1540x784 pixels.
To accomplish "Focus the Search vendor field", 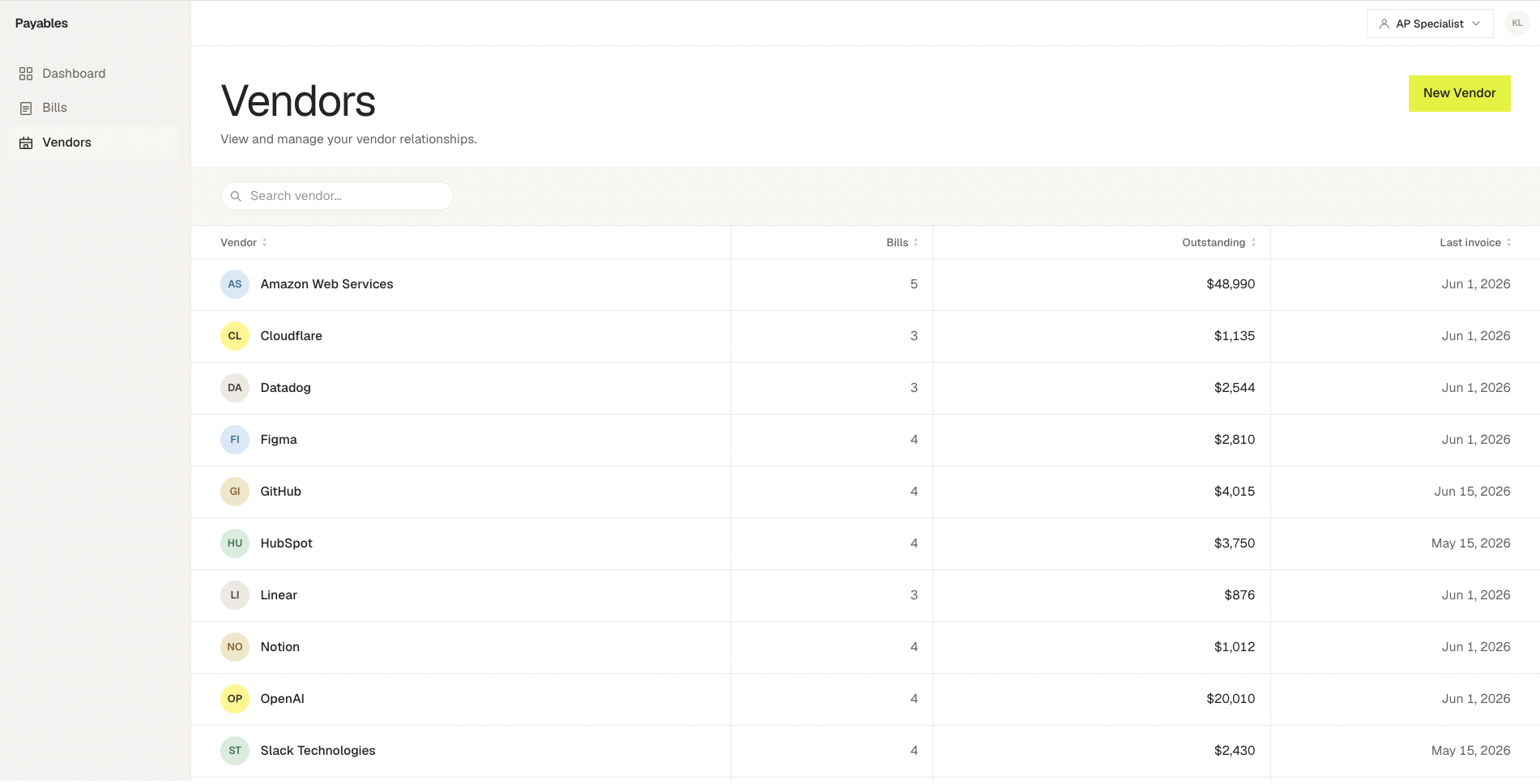I will point(336,196).
